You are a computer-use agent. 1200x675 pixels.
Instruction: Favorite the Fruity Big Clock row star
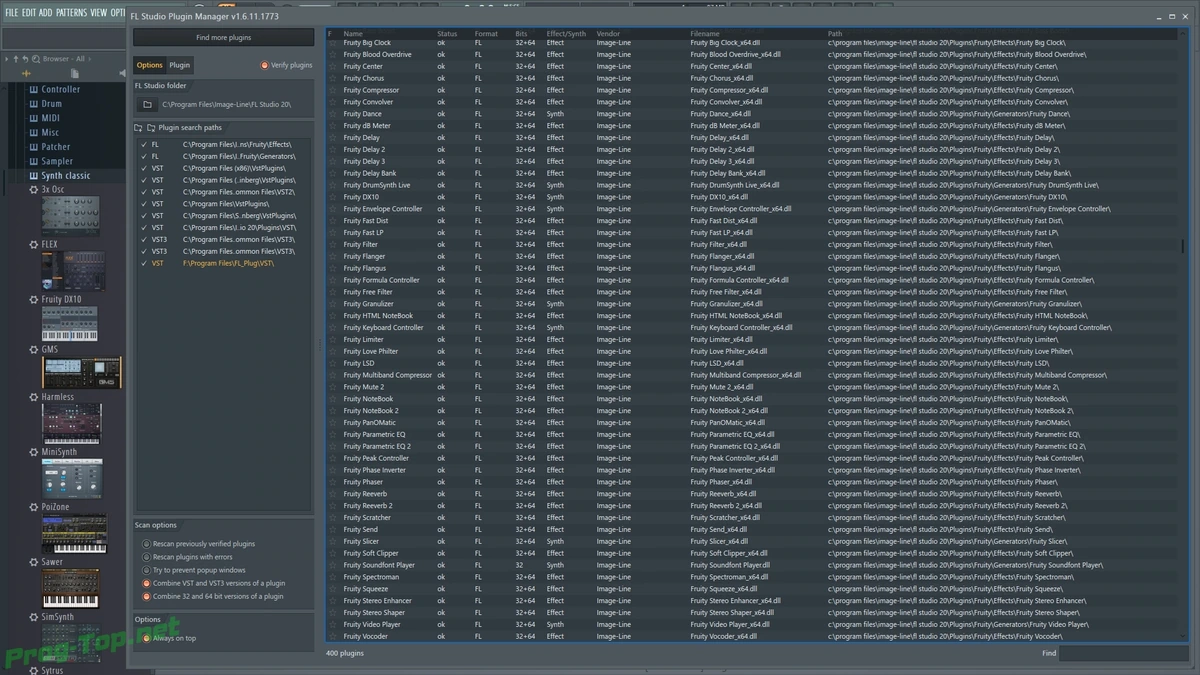coord(333,43)
